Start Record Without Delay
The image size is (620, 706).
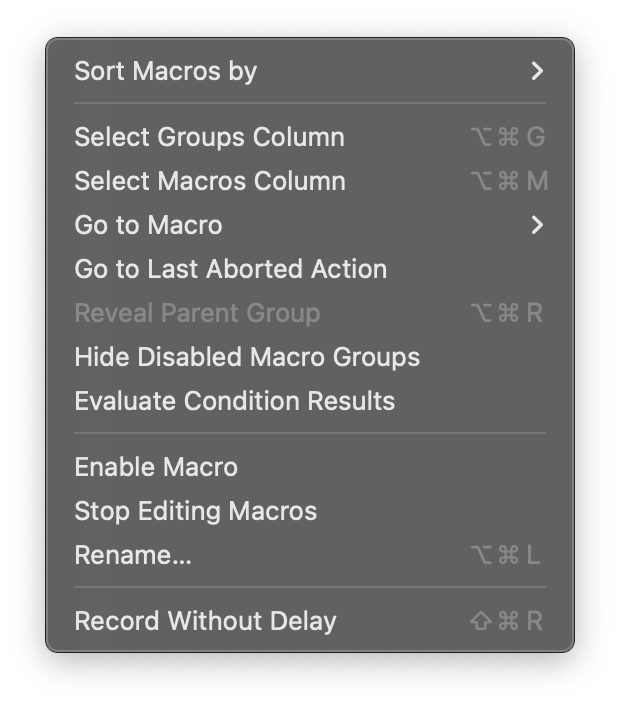point(205,621)
